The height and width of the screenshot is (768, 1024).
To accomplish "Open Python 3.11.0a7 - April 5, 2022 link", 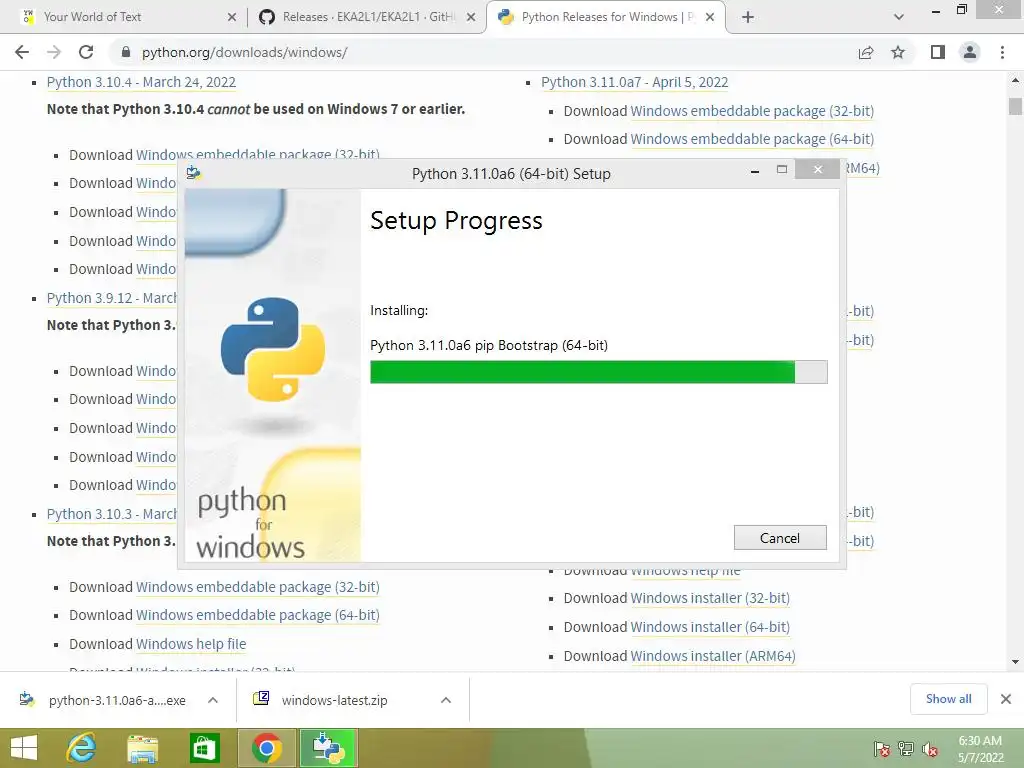I will point(634,82).
